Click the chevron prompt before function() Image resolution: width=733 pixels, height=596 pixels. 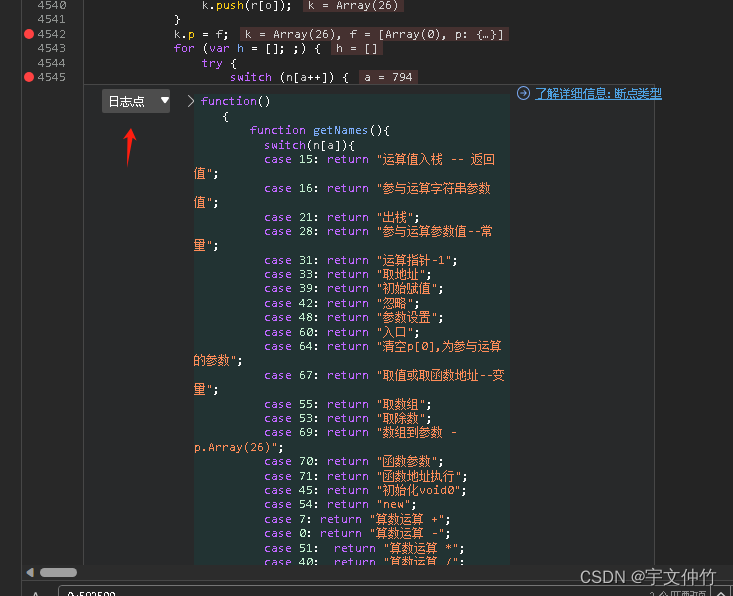(x=190, y=101)
